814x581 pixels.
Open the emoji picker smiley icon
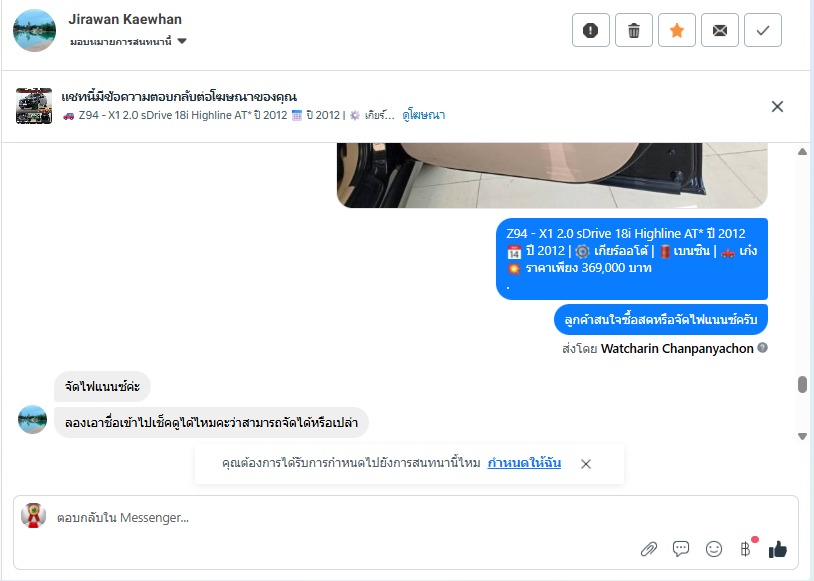(714, 549)
